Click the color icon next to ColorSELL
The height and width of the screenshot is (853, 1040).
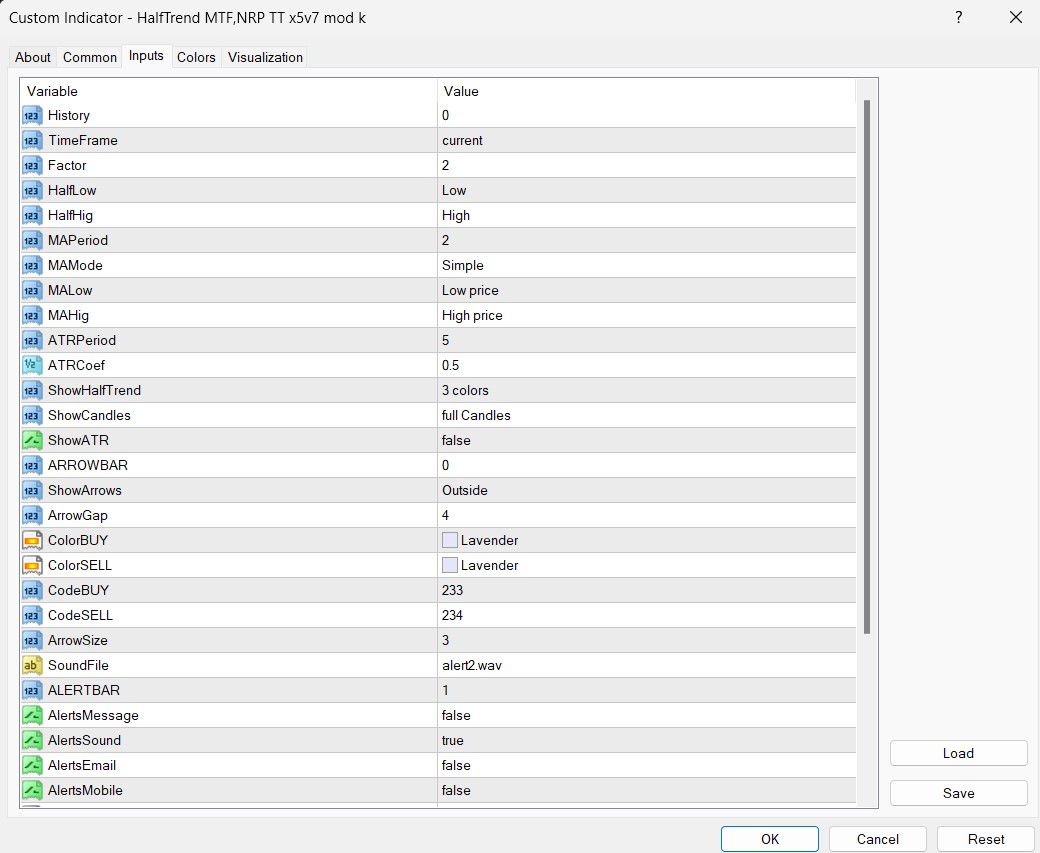32,565
